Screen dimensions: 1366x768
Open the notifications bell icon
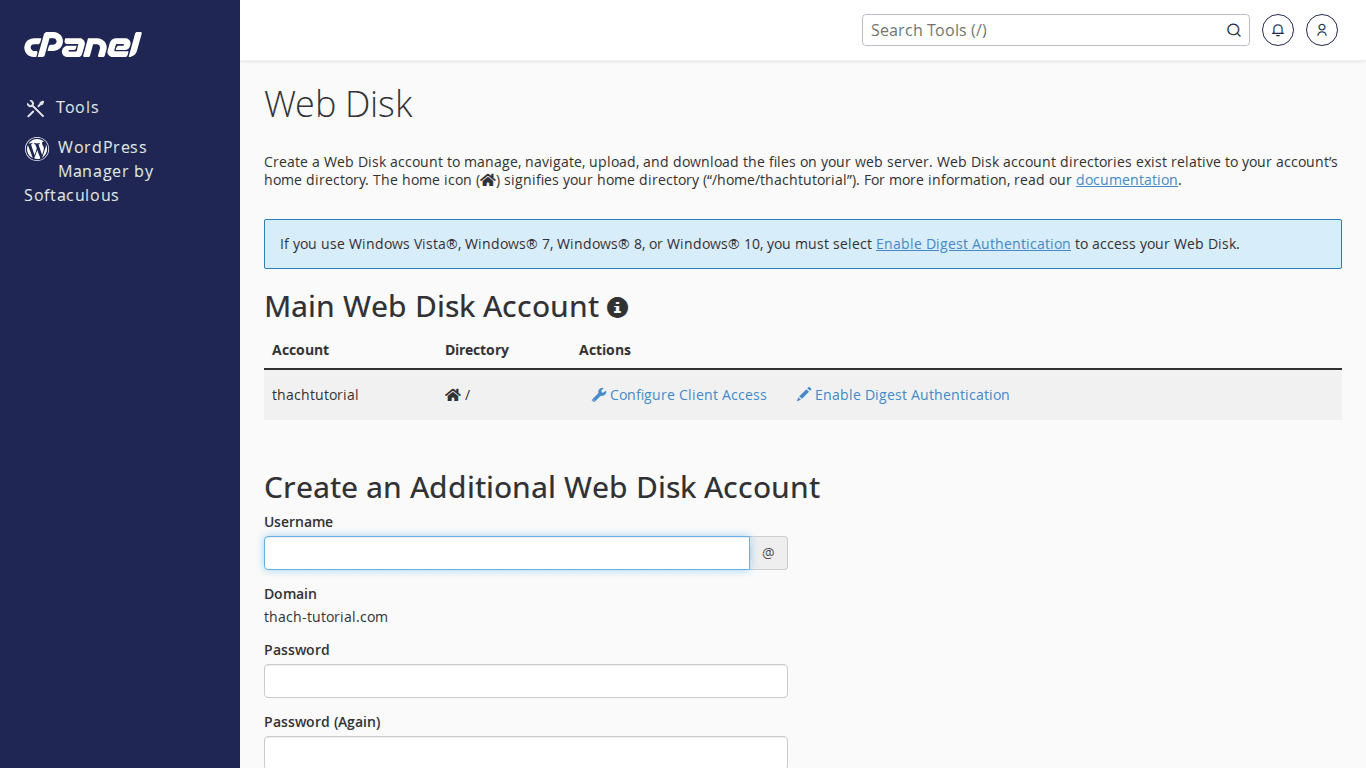pos(1277,30)
